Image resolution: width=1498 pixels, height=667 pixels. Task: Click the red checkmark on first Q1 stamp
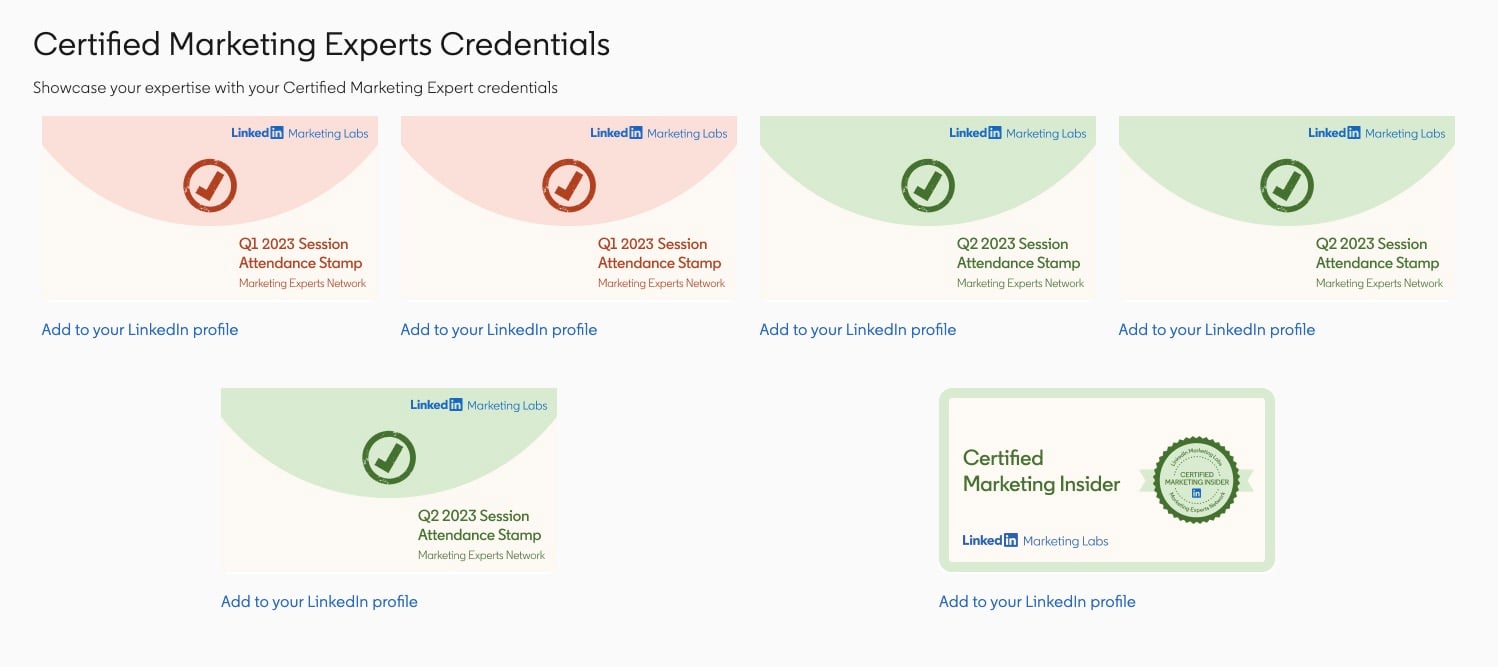[x=210, y=185]
